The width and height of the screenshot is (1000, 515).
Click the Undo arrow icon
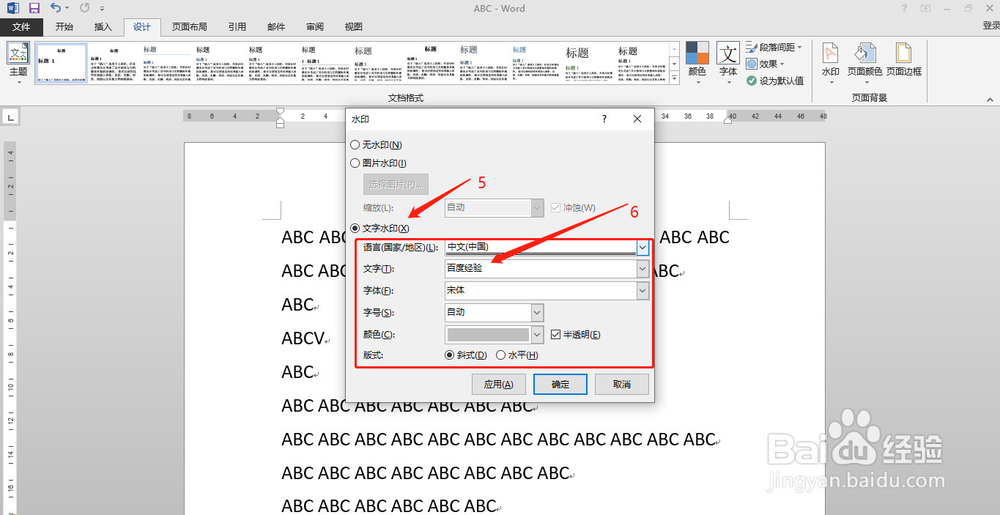click(56, 8)
